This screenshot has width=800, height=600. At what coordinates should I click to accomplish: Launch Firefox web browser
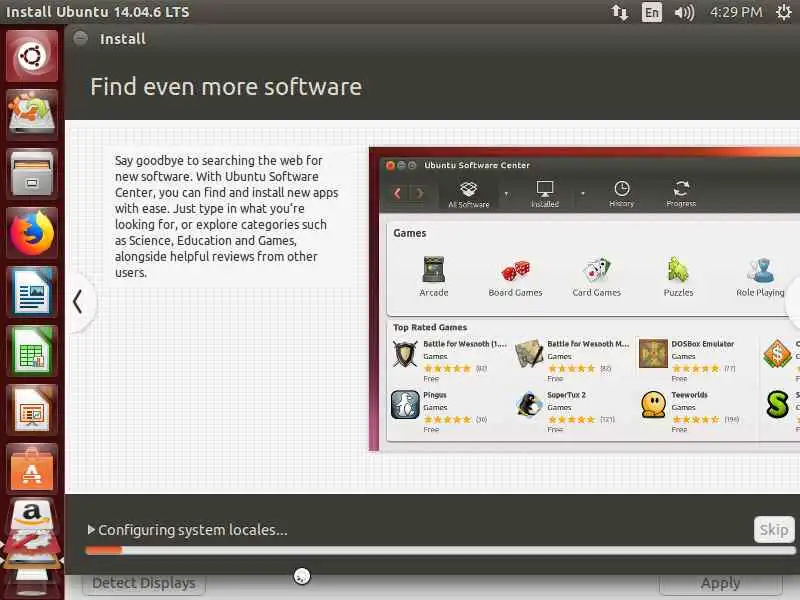point(32,233)
